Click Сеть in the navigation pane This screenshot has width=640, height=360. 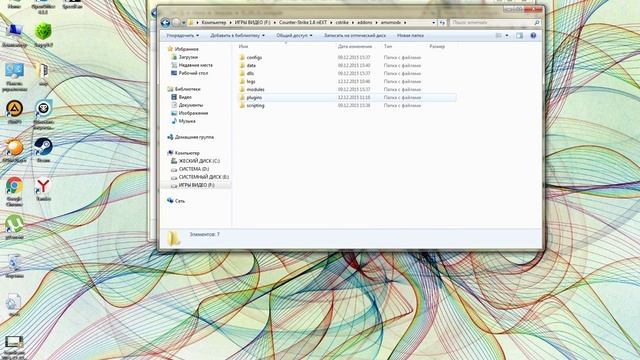click(x=180, y=201)
